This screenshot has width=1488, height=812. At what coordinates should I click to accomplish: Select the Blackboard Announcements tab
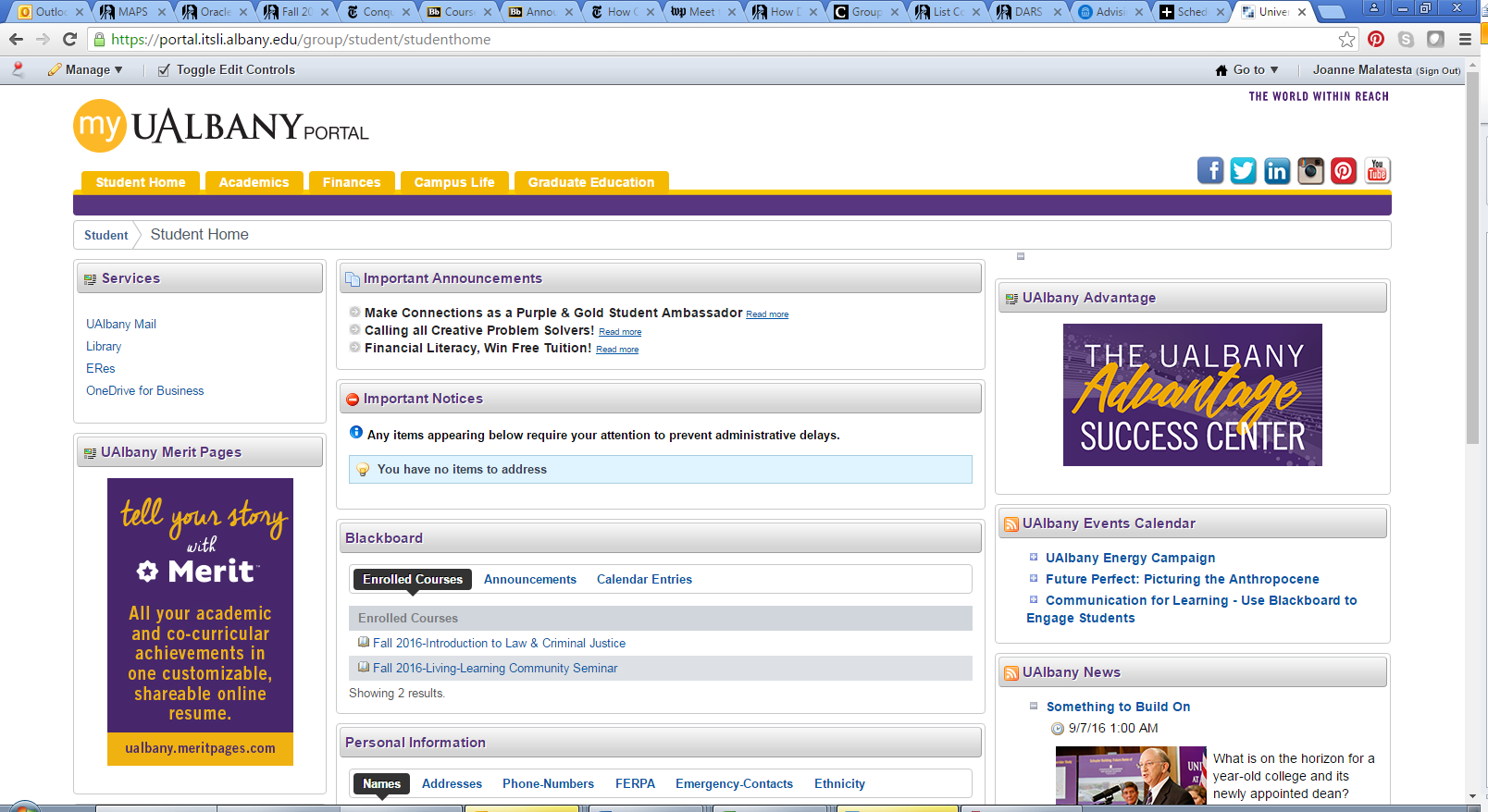tap(530, 580)
